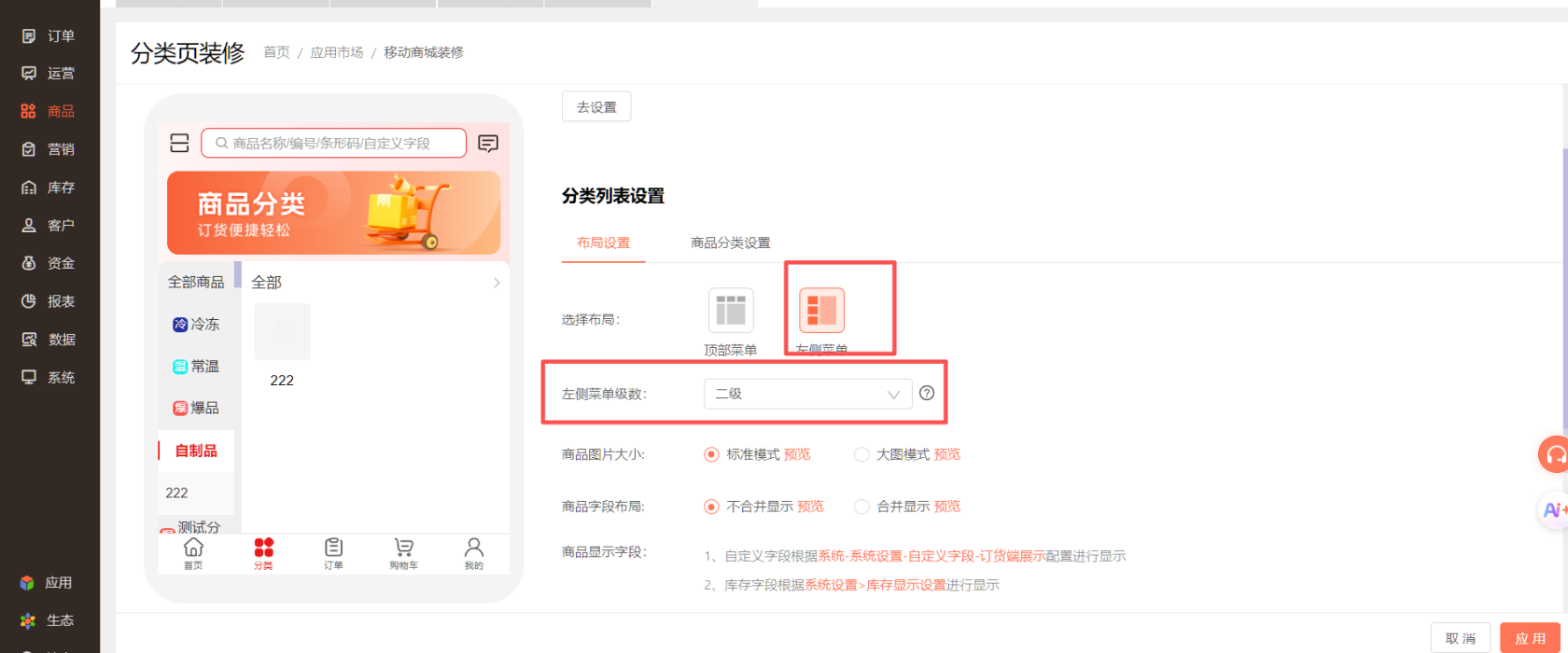The image size is (1568, 653).
Task: Click the customer service headset icon
Action: tap(1555, 454)
